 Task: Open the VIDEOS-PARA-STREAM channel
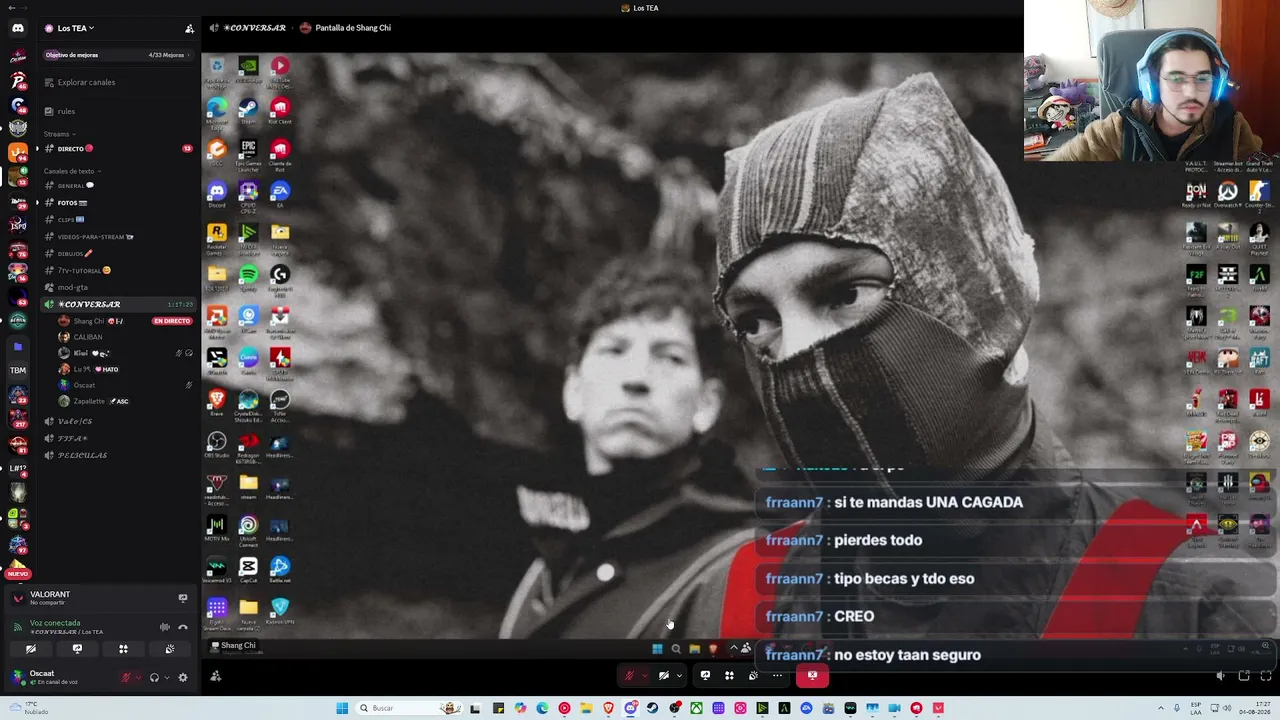[x=117, y=237]
